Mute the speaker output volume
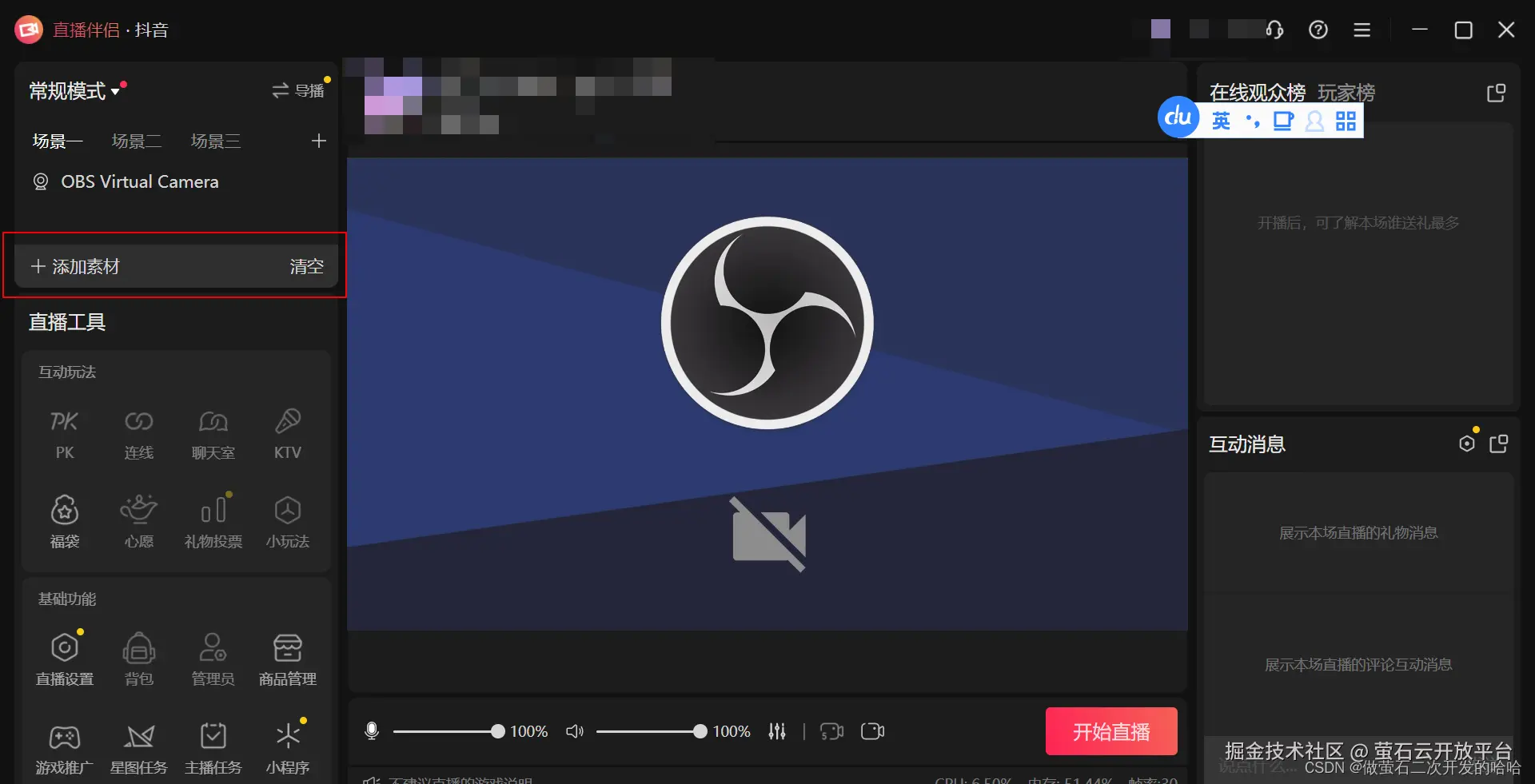The width and height of the screenshot is (1535, 784). [x=575, y=731]
